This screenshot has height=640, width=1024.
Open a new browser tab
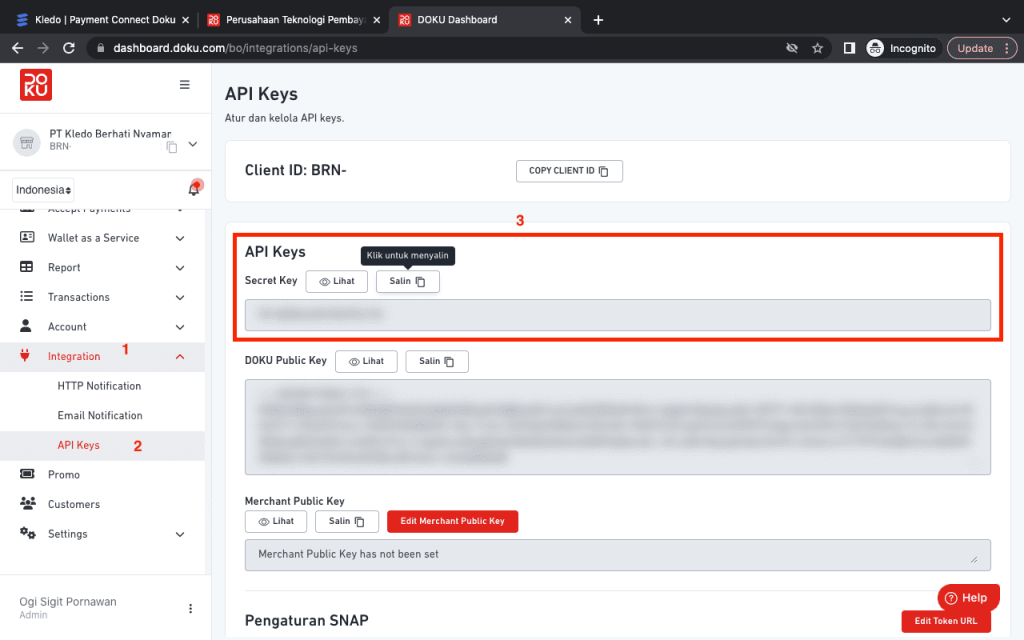(598, 20)
